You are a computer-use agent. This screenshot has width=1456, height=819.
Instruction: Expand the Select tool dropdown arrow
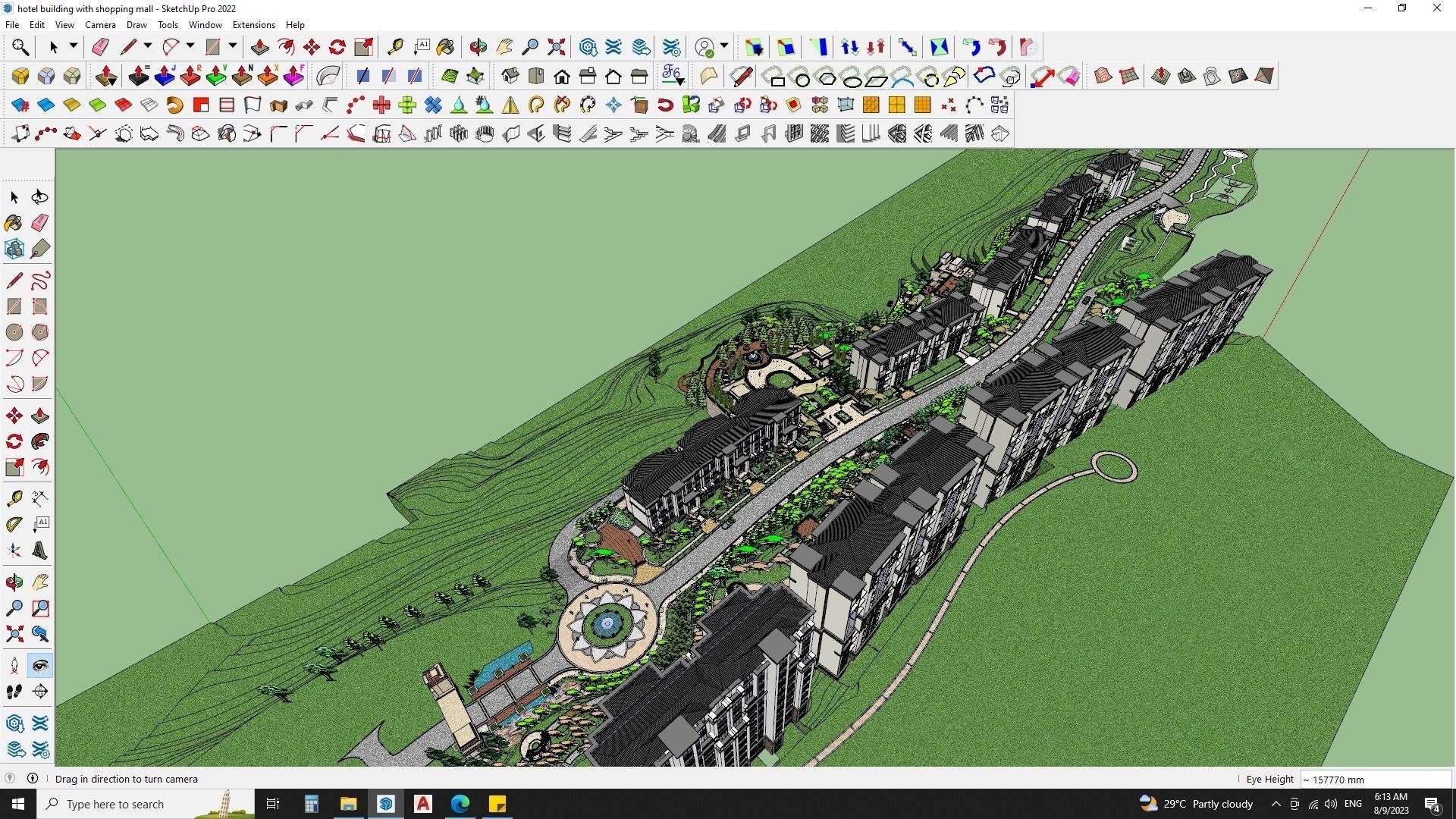click(x=74, y=46)
